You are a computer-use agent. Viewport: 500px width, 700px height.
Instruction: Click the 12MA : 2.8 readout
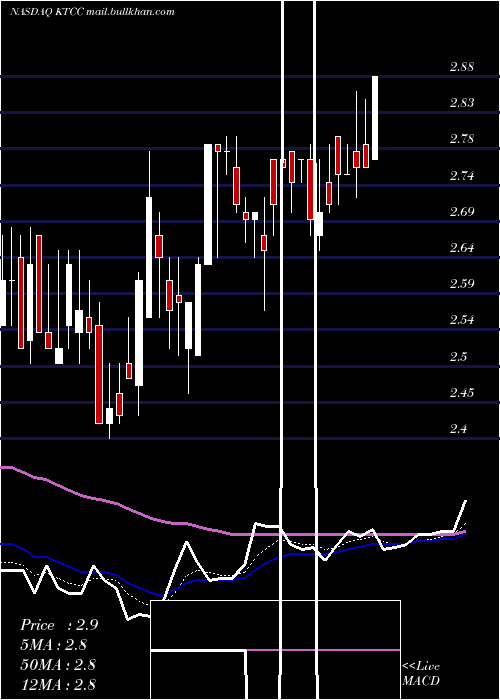coord(58,684)
